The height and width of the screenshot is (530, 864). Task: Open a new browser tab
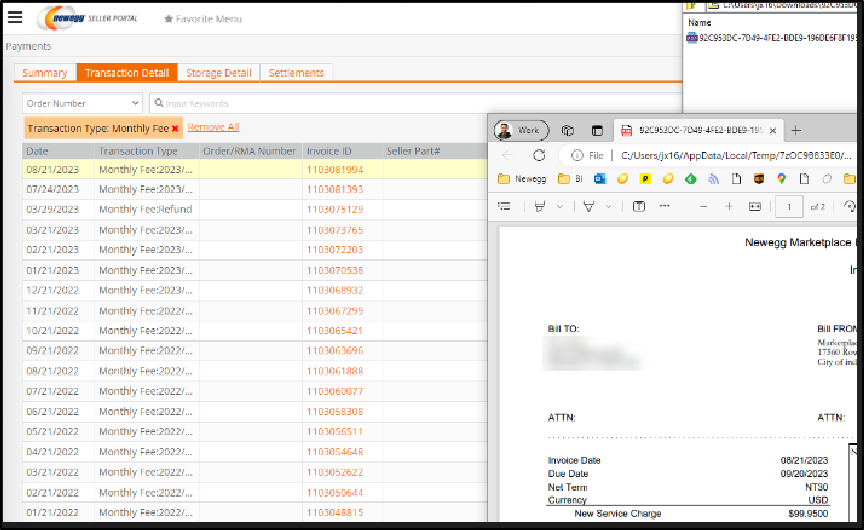796,131
